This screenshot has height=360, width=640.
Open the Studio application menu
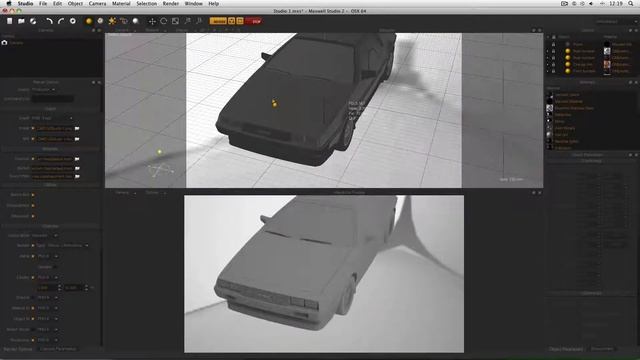[25, 4]
